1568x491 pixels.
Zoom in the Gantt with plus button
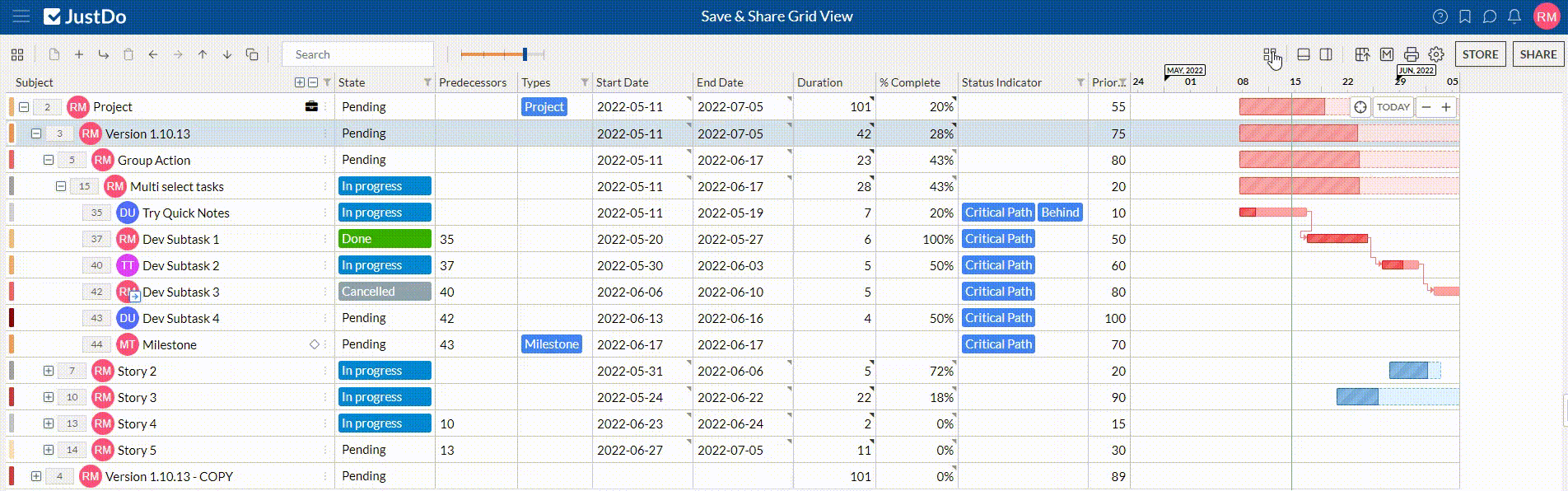tap(1446, 107)
